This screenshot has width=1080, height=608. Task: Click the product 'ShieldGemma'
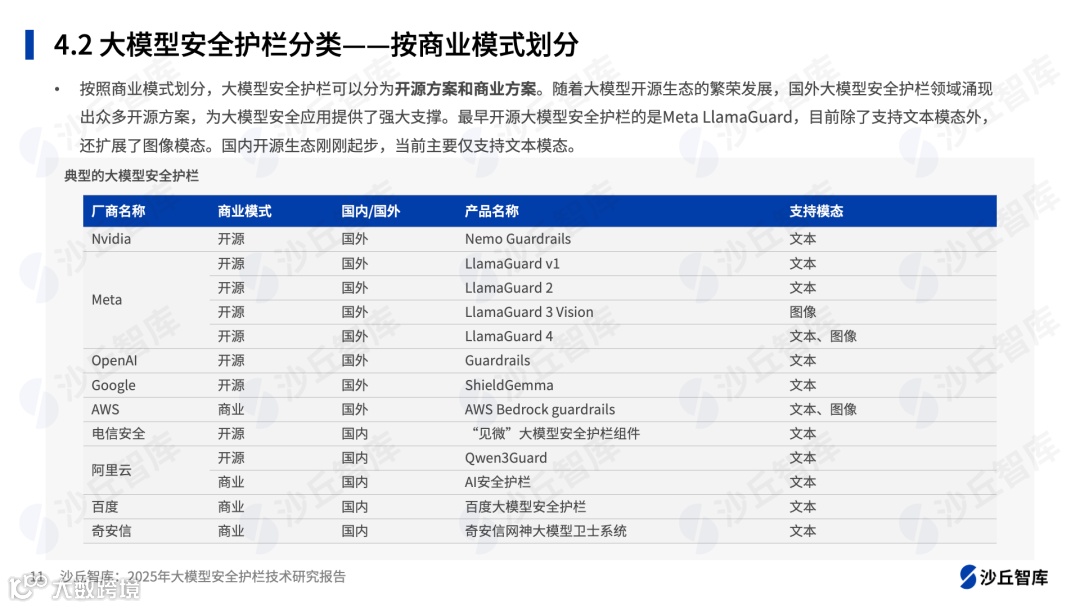click(509, 386)
